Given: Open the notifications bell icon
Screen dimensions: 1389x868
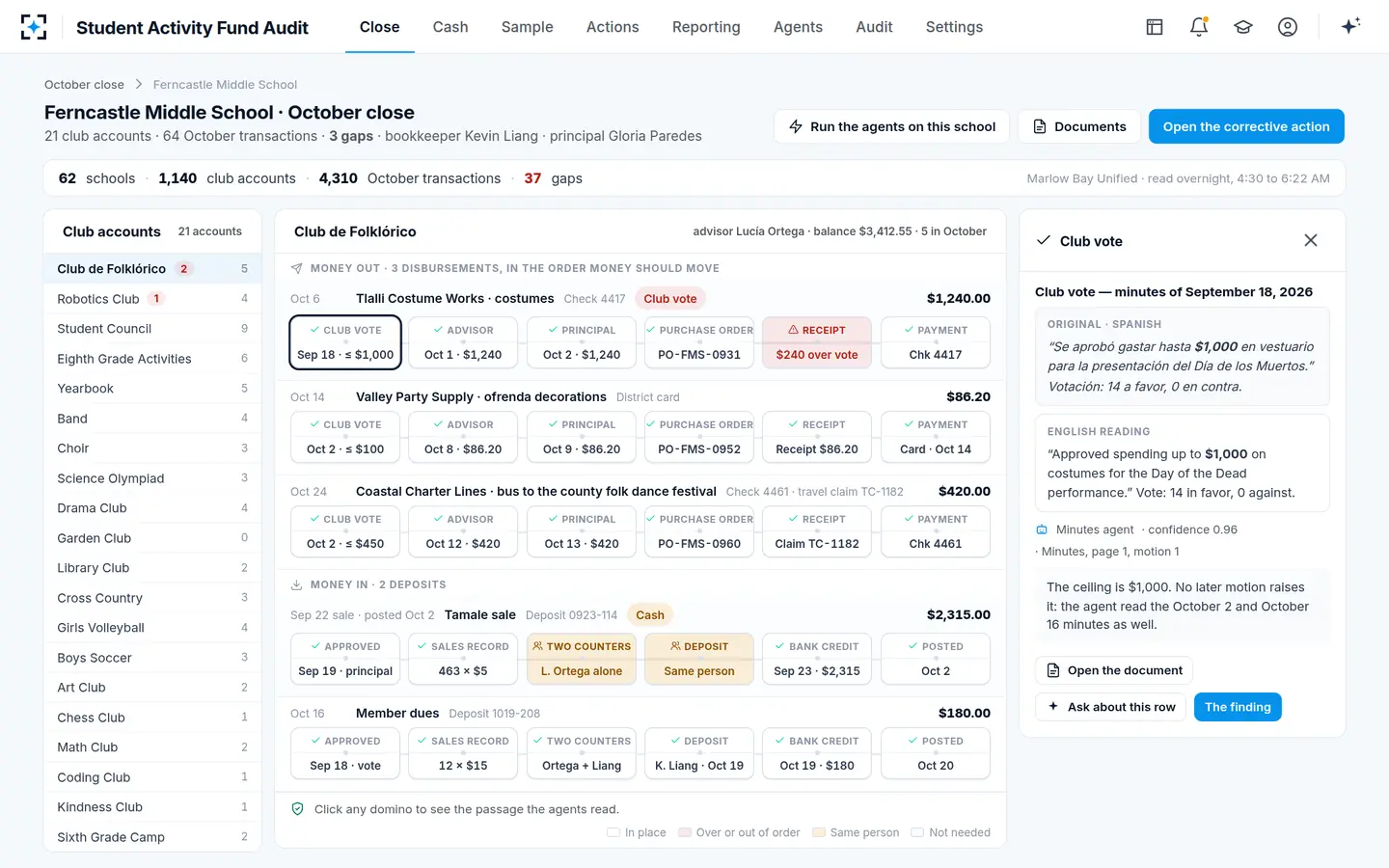Looking at the screenshot, I should pyautogui.click(x=1199, y=27).
